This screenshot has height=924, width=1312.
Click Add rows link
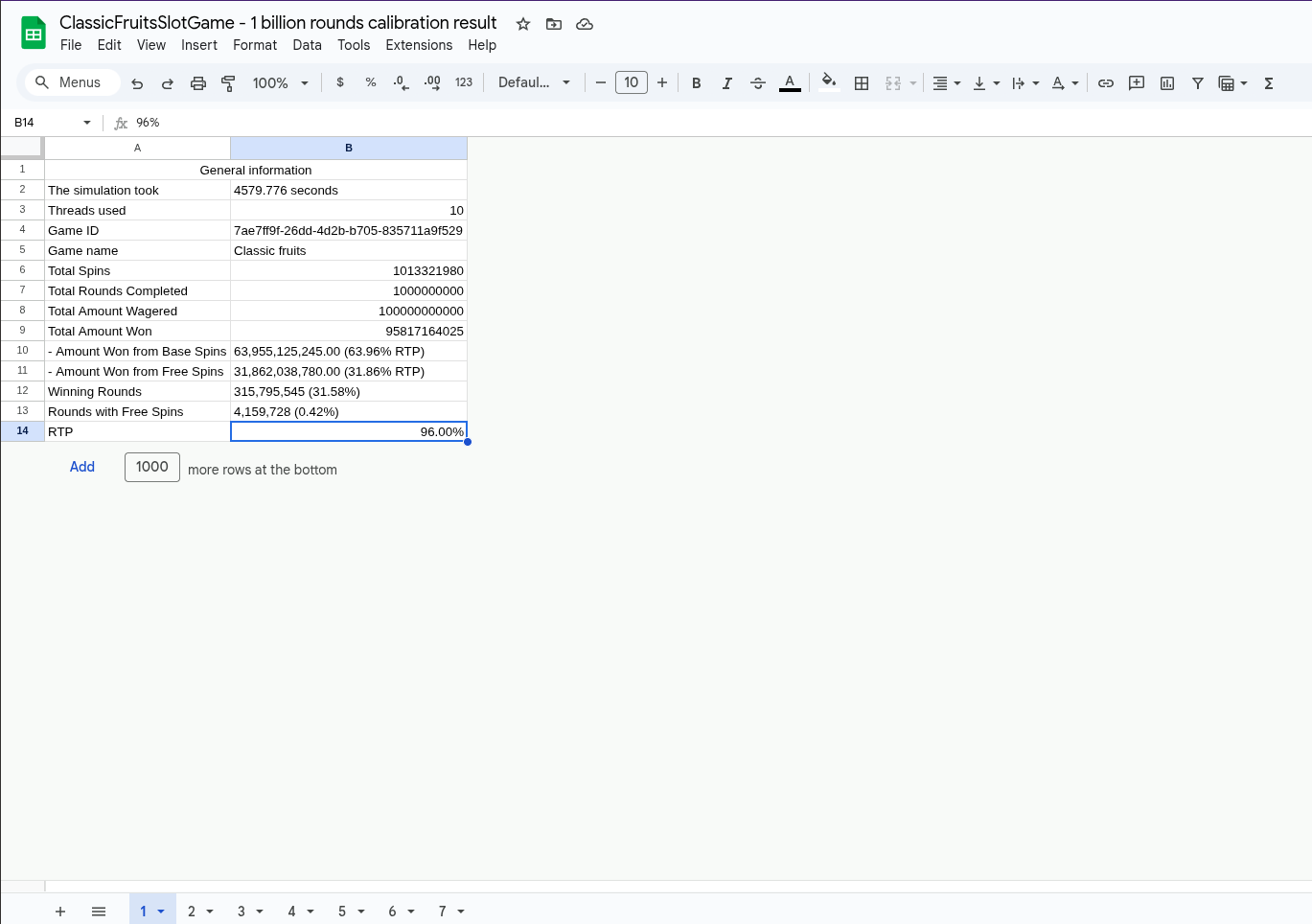click(82, 467)
